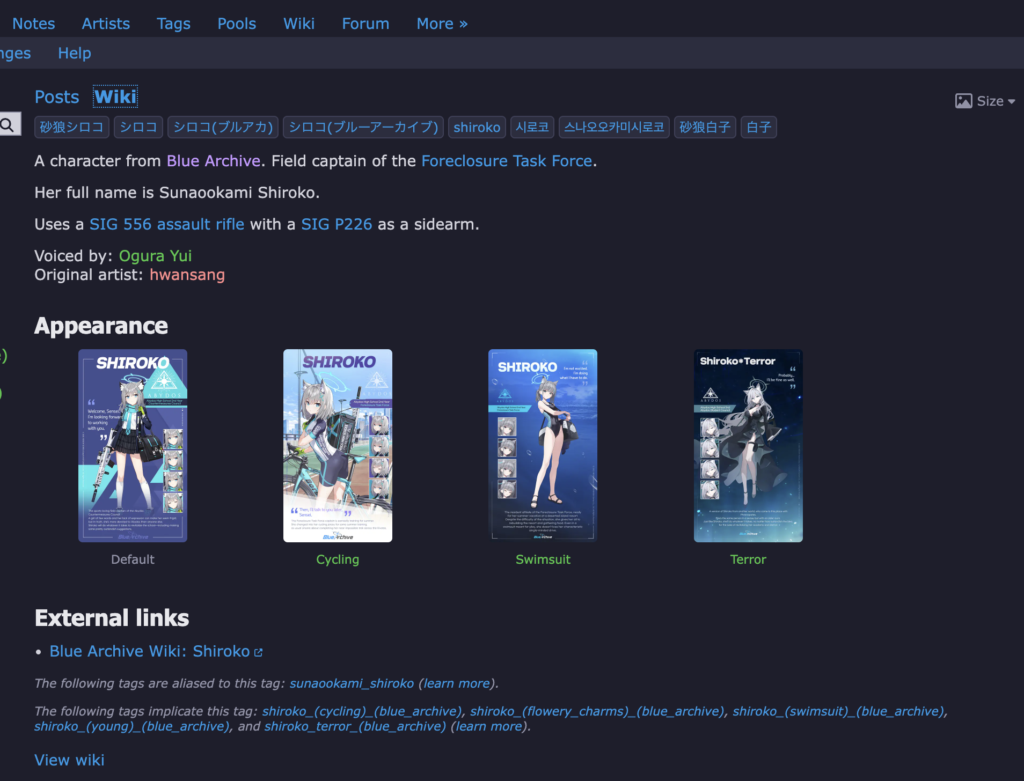Click the image icon beside Size
This screenshot has width=1024, height=781.
[x=963, y=101]
